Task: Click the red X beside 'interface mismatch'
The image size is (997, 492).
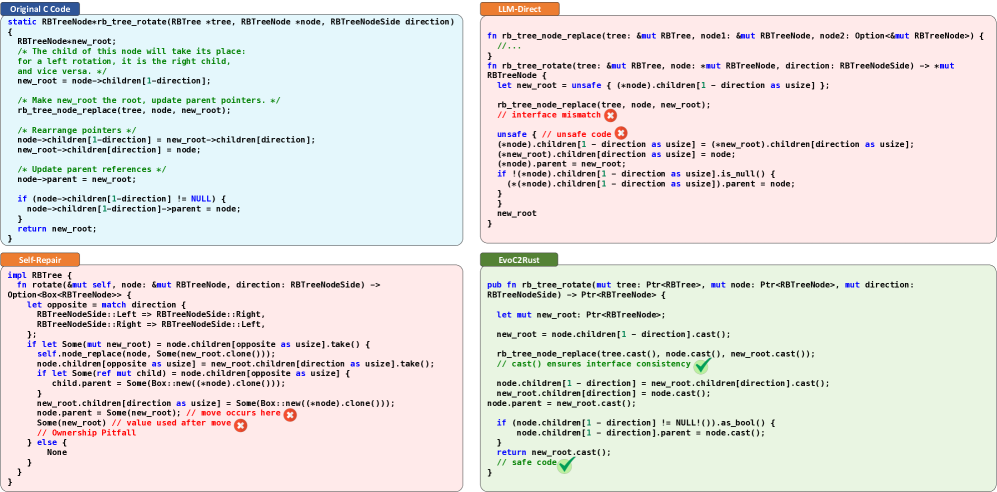Action: tap(610, 116)
